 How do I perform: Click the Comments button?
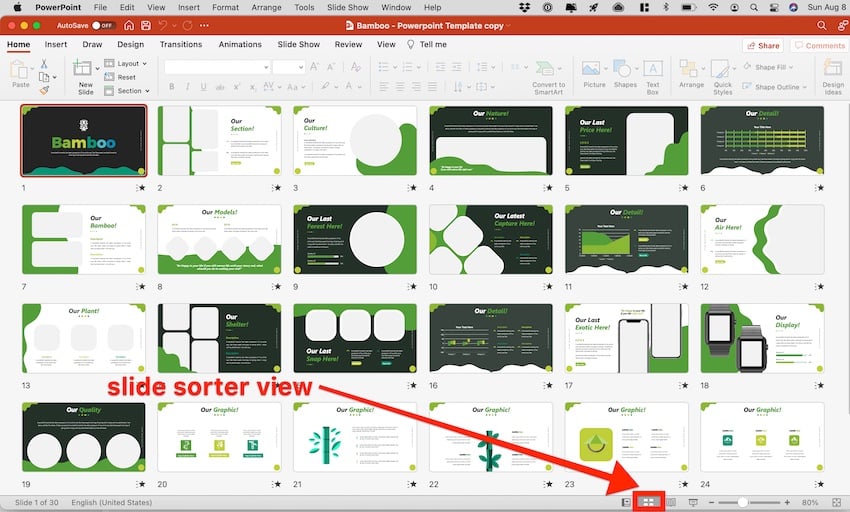click(x=818, y=45)
